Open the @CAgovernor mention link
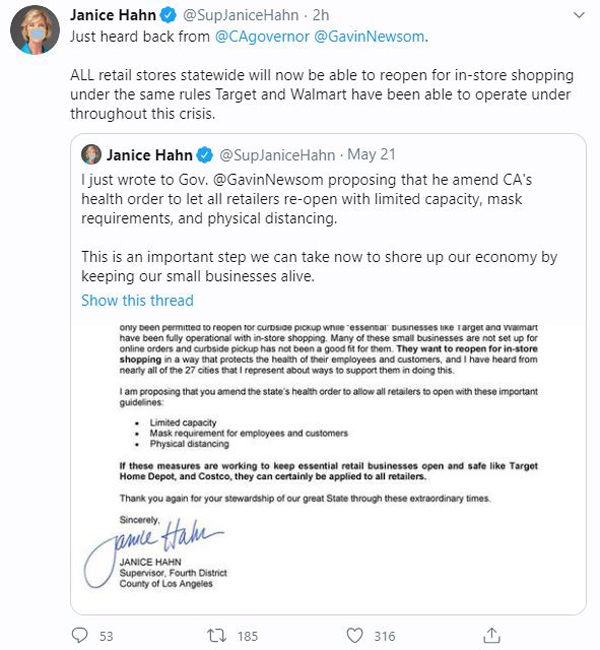This screenshot has height=650, width=600. coord(262,36)
